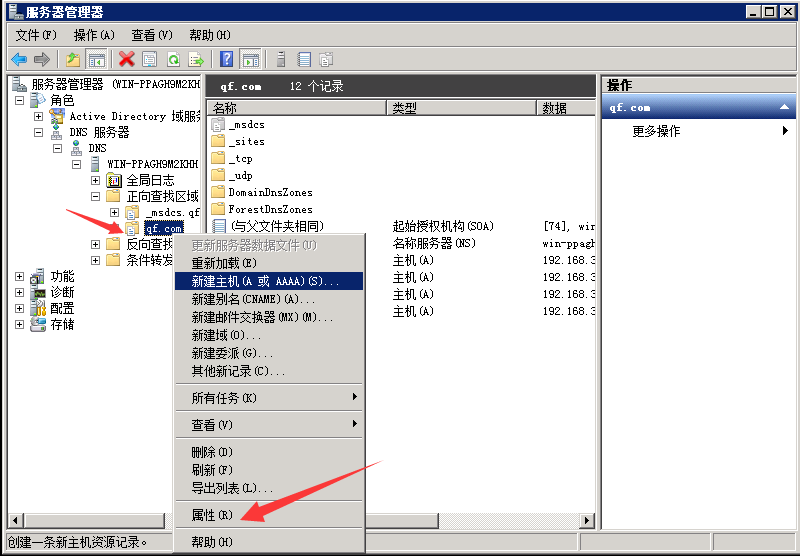Select 删除(D) in the context menu
Screen dimensions: 800x556
(269, 452)
